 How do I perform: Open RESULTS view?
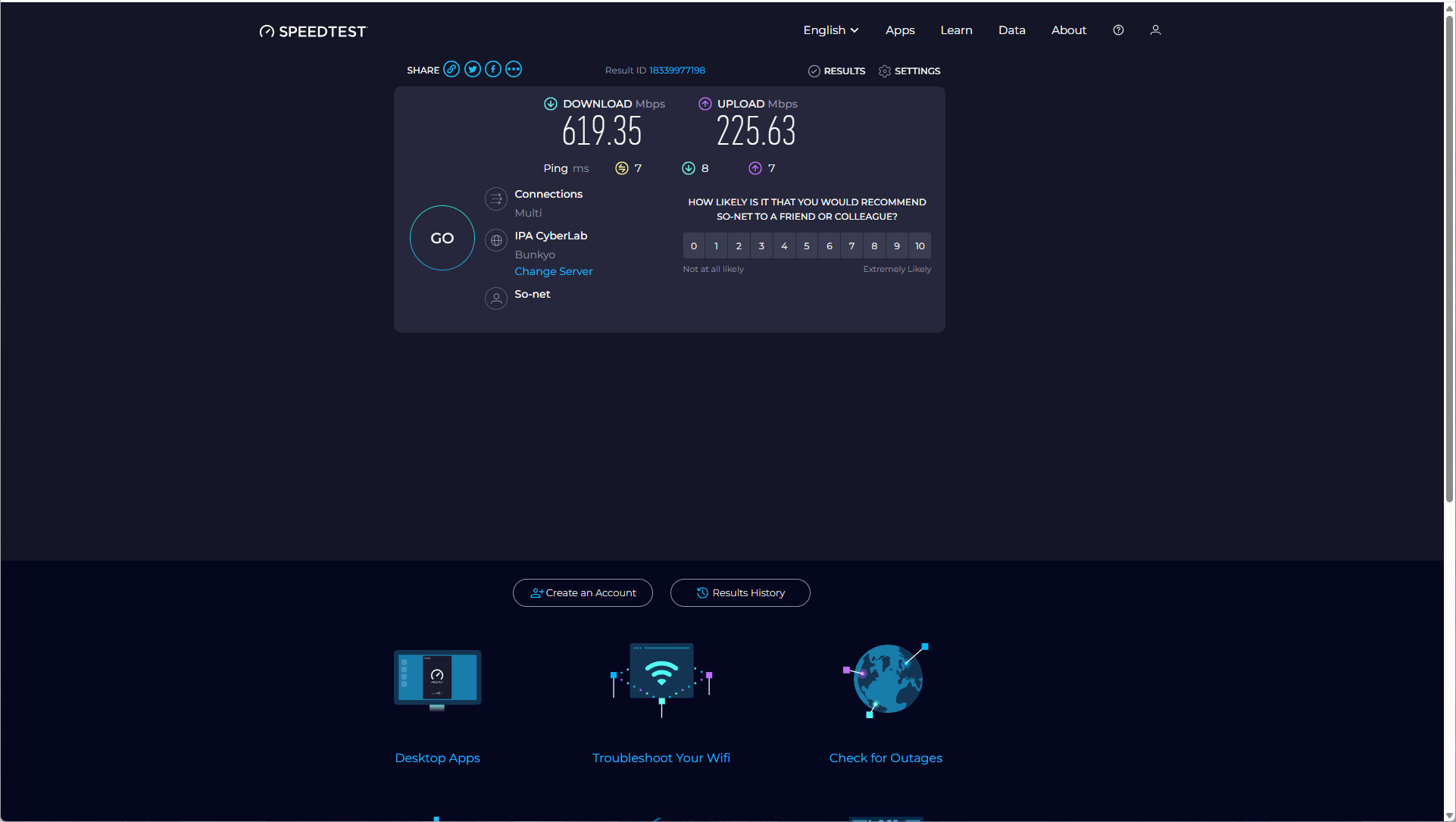tap(836, 71)
